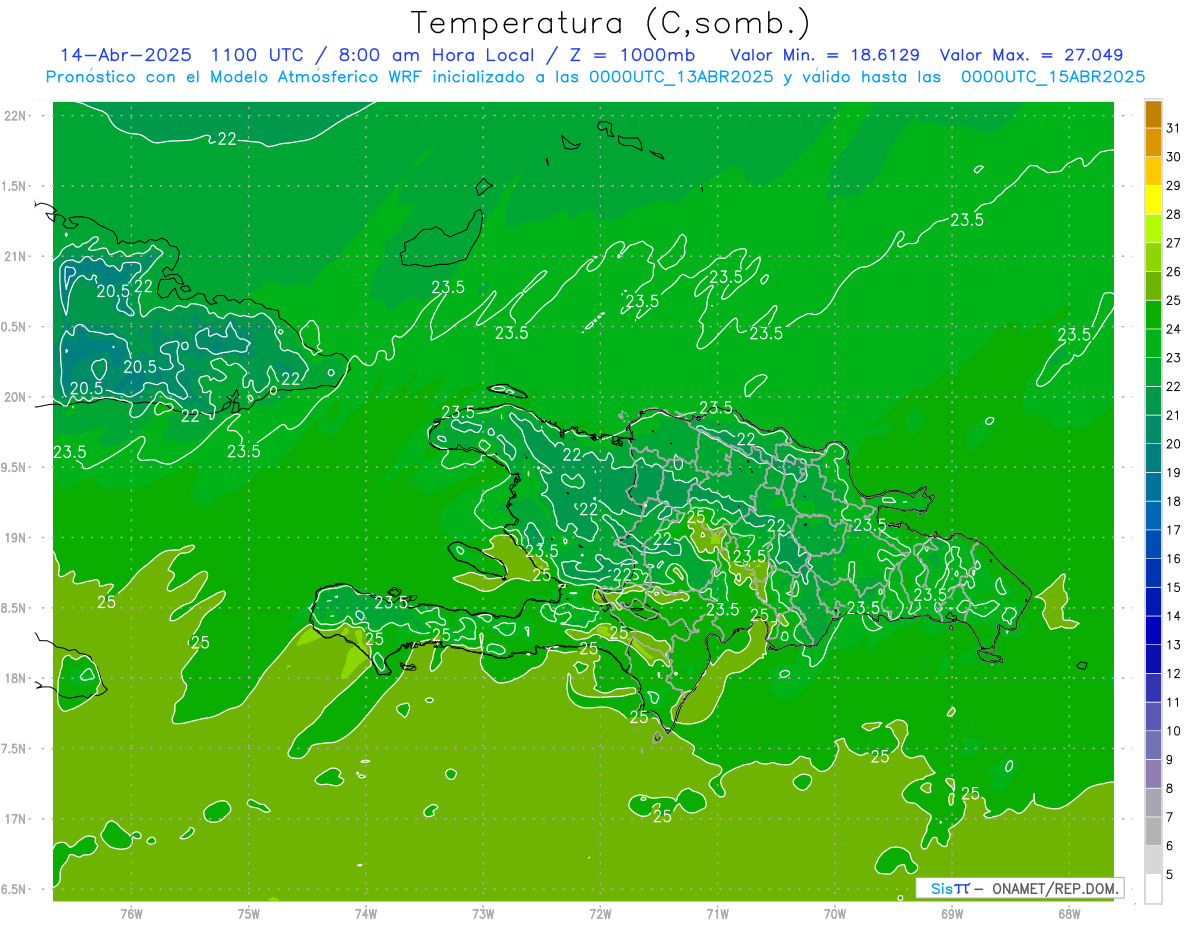Pick the deep blue swatch between 13 and 14

coord(1153,630)
